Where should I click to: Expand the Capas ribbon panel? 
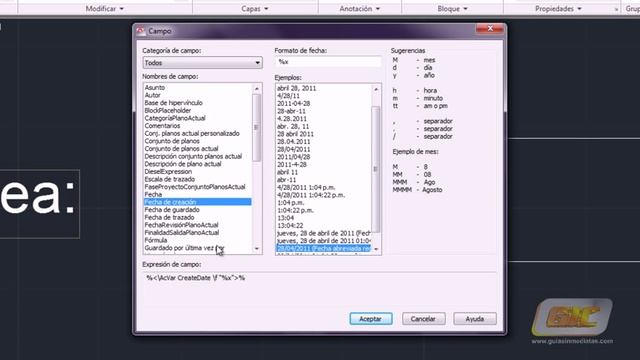[255, 9]
